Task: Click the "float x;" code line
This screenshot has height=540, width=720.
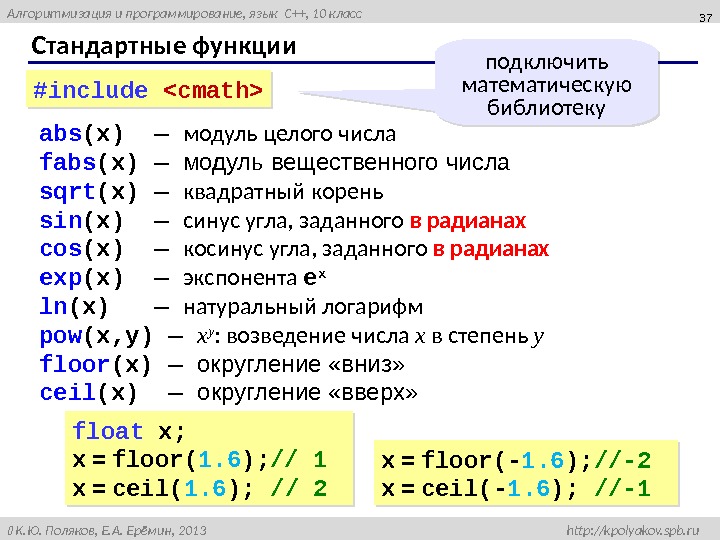Action: [x=129, y=431]
